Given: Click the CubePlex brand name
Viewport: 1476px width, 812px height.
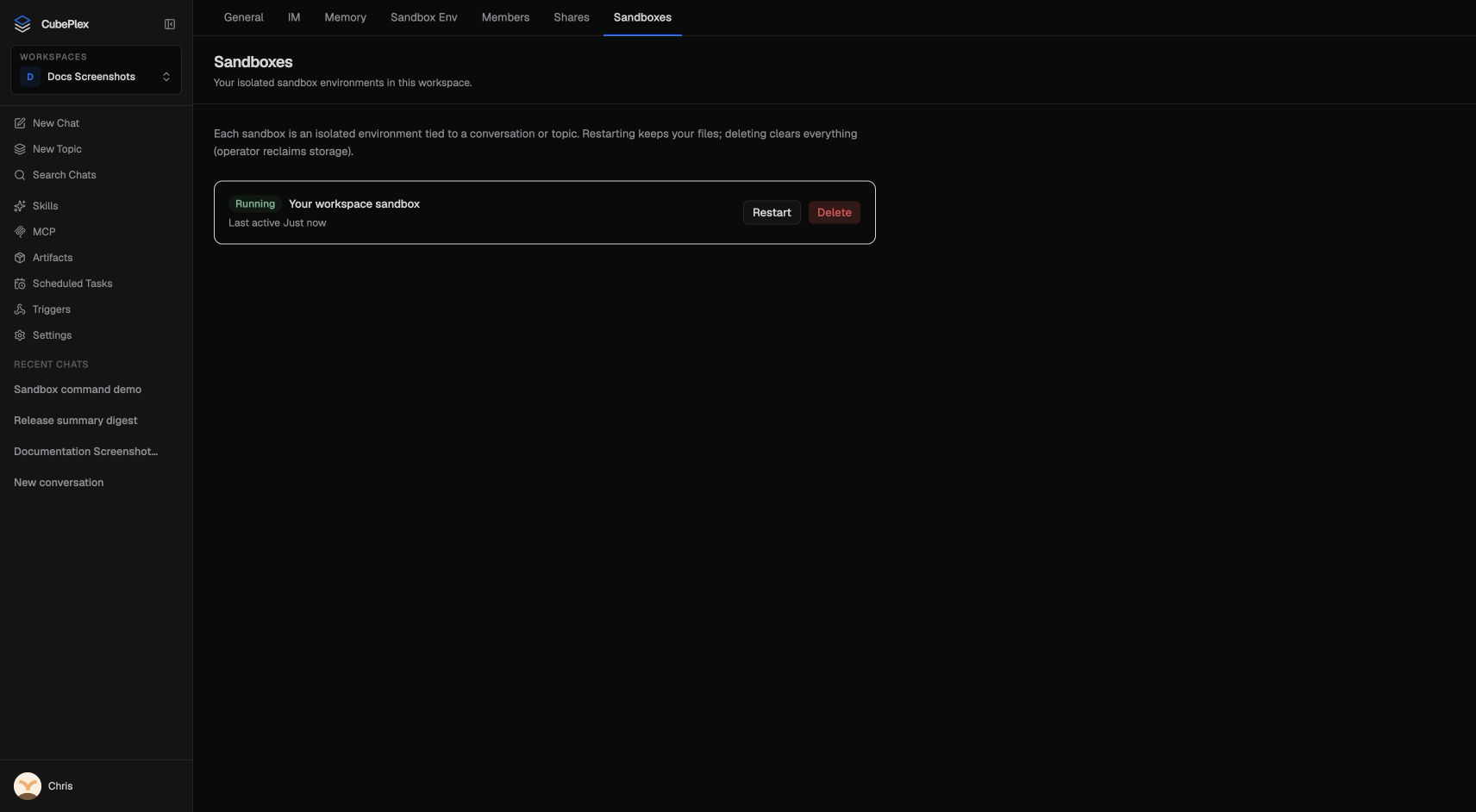Looking at the screenshot, I should point(65,24).
